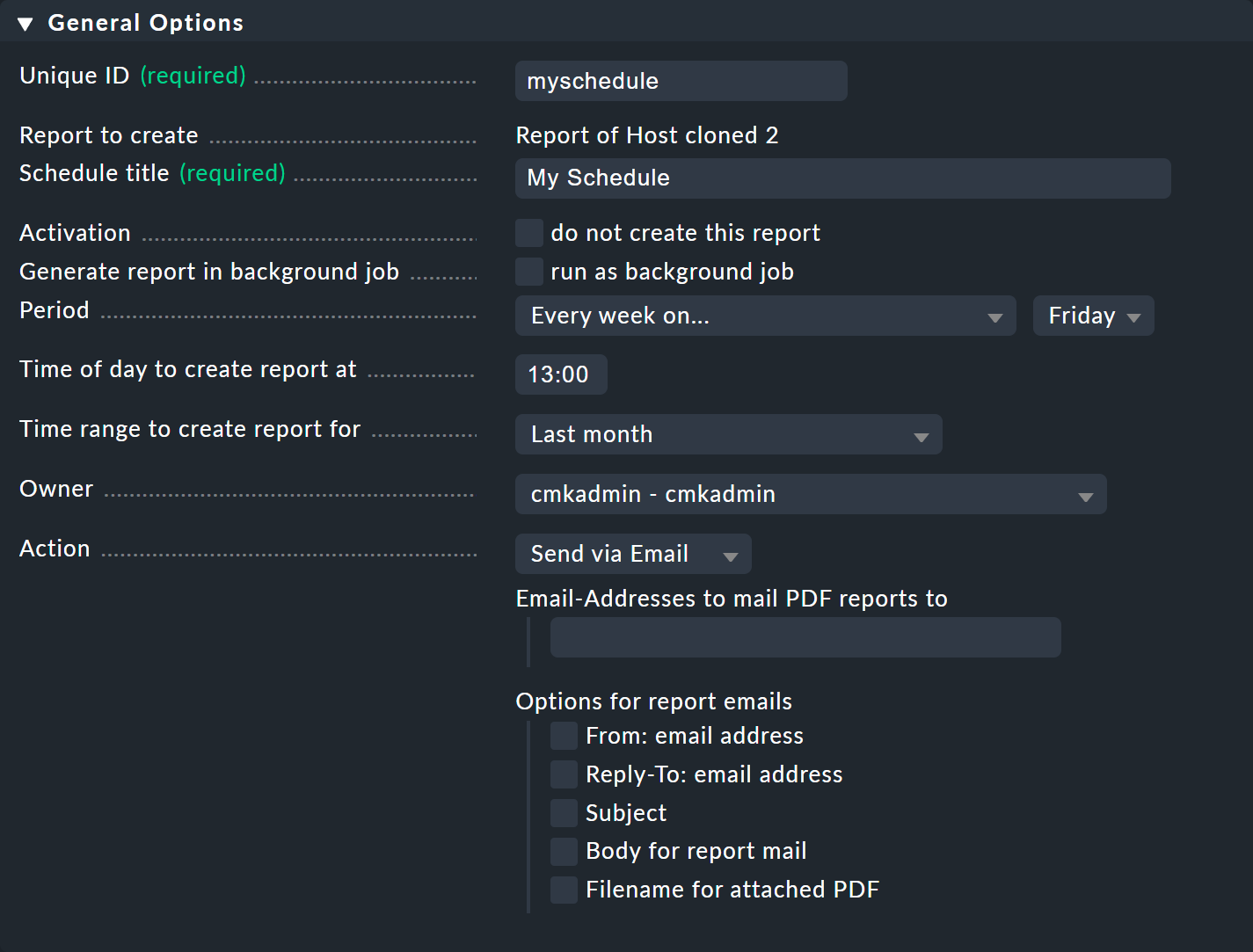Screen dimensions: 1253x952
Task: Click the time field showing '13:00'
Action: (x=561, y=374)
